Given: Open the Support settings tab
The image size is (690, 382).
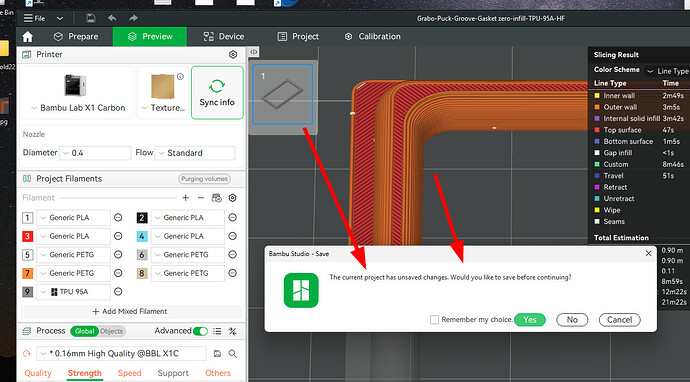Looking at the screenshot, I should pyautogui.click(x=173, y=373).
